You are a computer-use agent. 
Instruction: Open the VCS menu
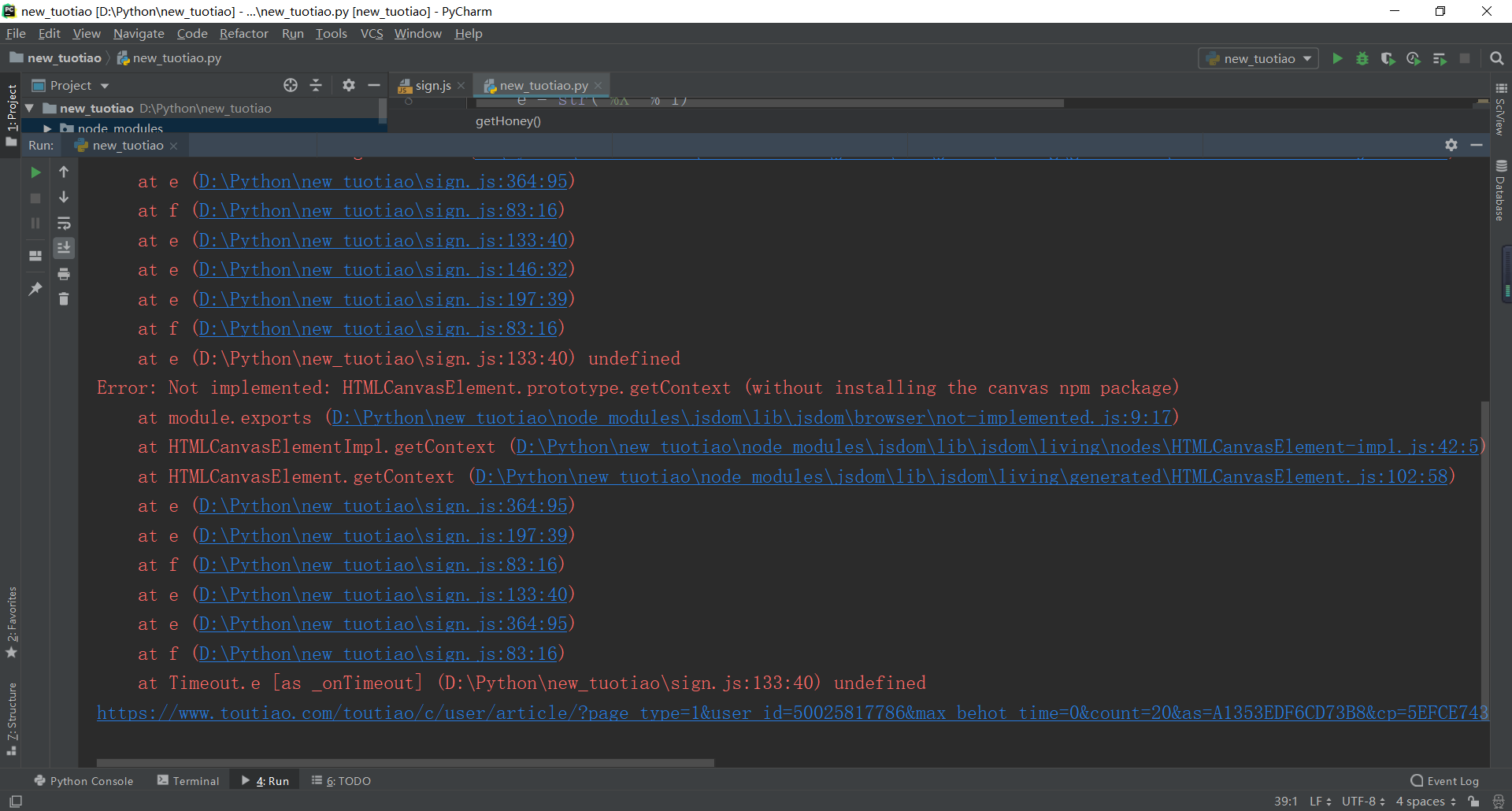tap(372, 33)
